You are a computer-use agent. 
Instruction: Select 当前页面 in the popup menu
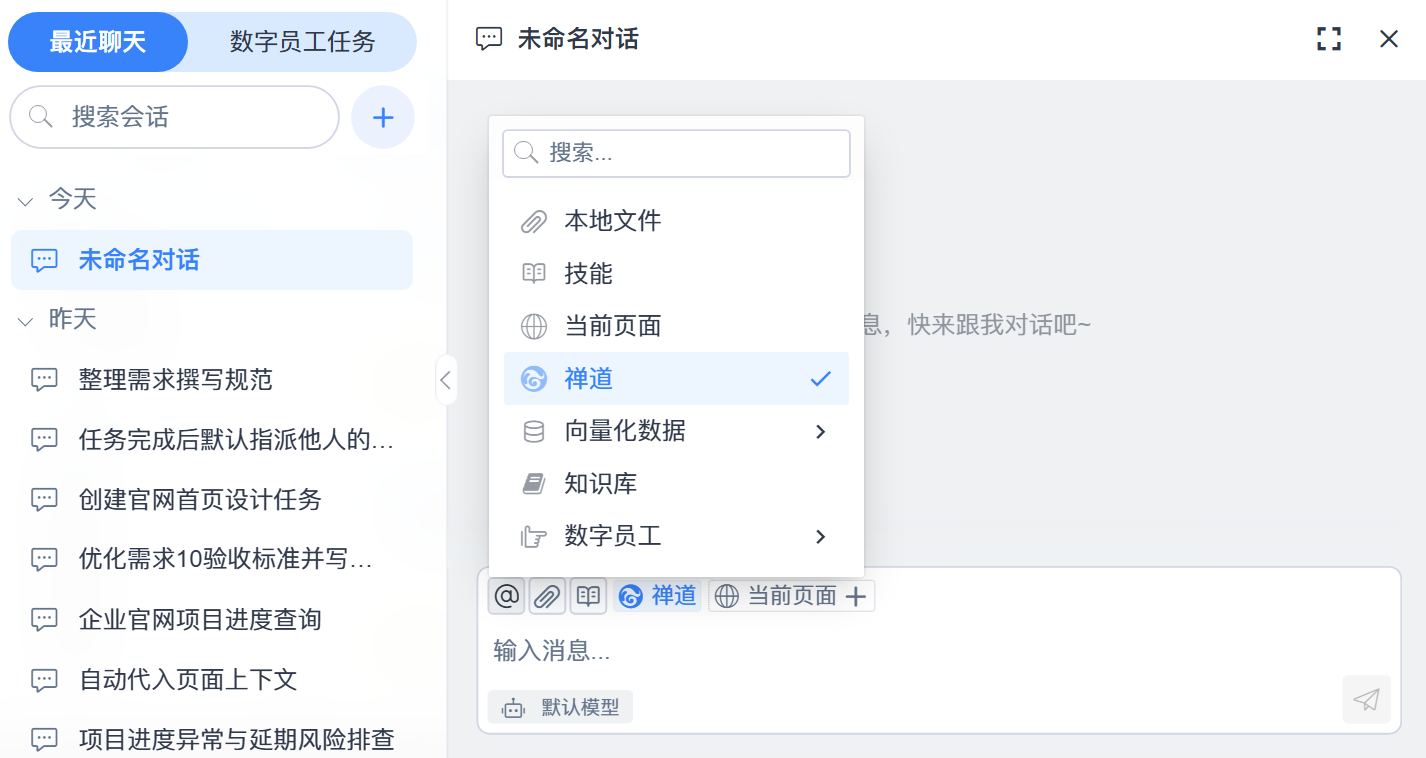[676, 326]
